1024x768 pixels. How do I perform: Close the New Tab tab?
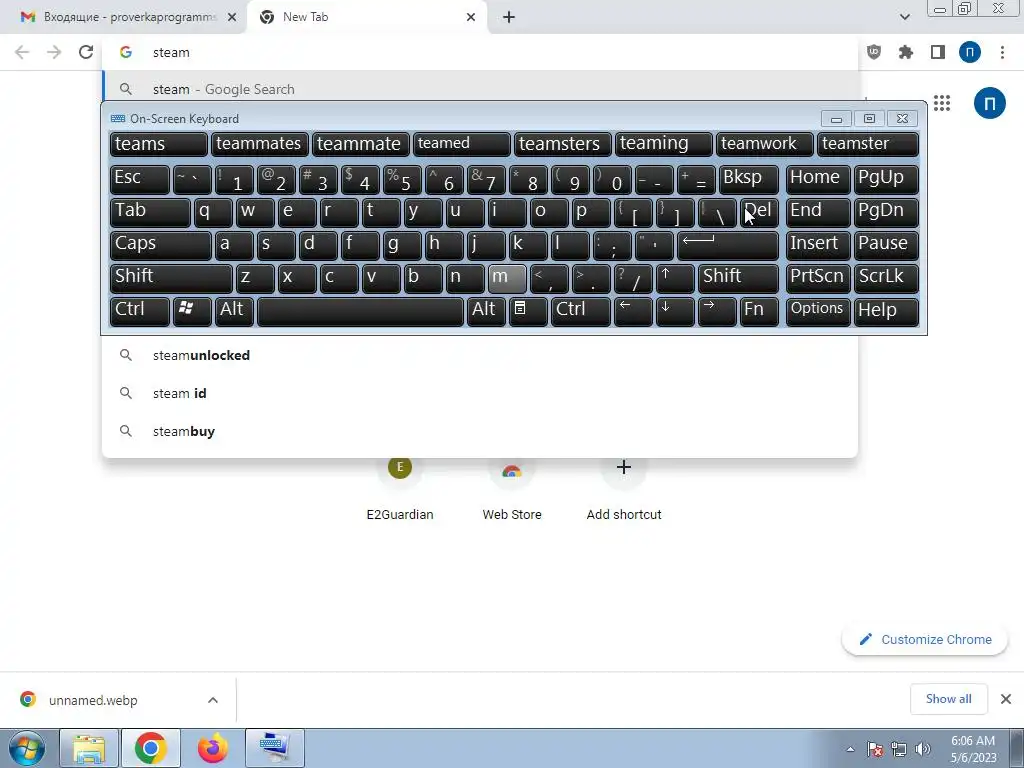(x=471, y=17)
